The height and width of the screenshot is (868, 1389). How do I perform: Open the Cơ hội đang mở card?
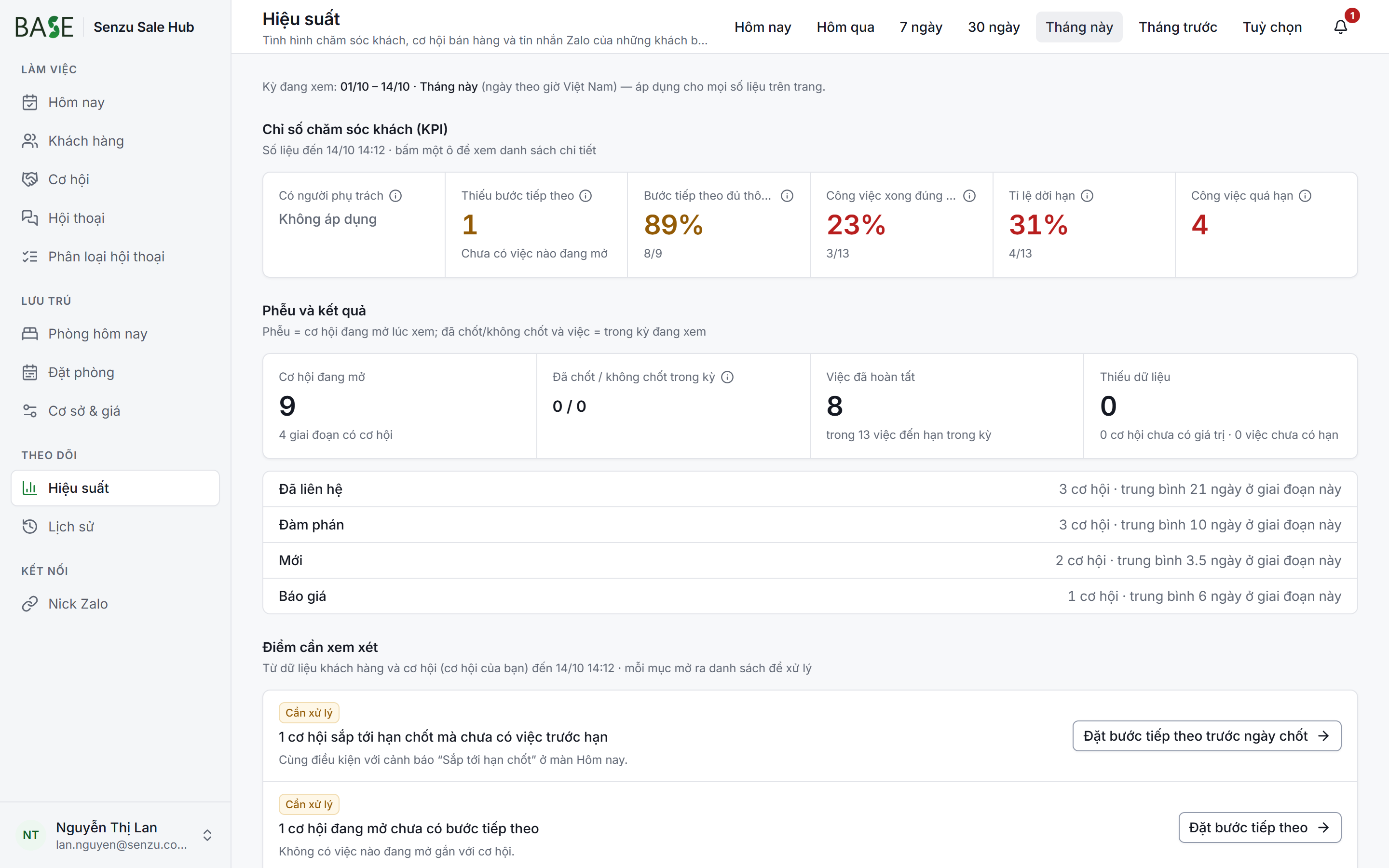(x=399, y=406)
